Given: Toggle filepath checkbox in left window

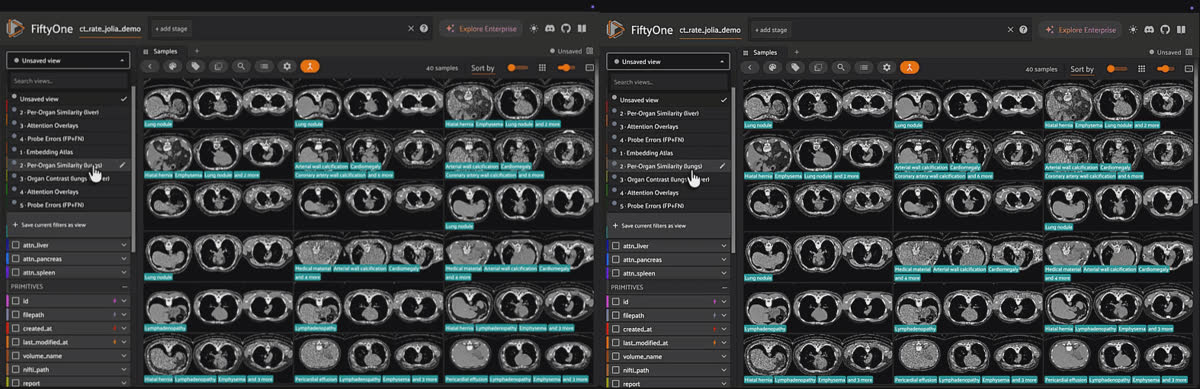Looking at the screenshot, I should click(15, 315).
